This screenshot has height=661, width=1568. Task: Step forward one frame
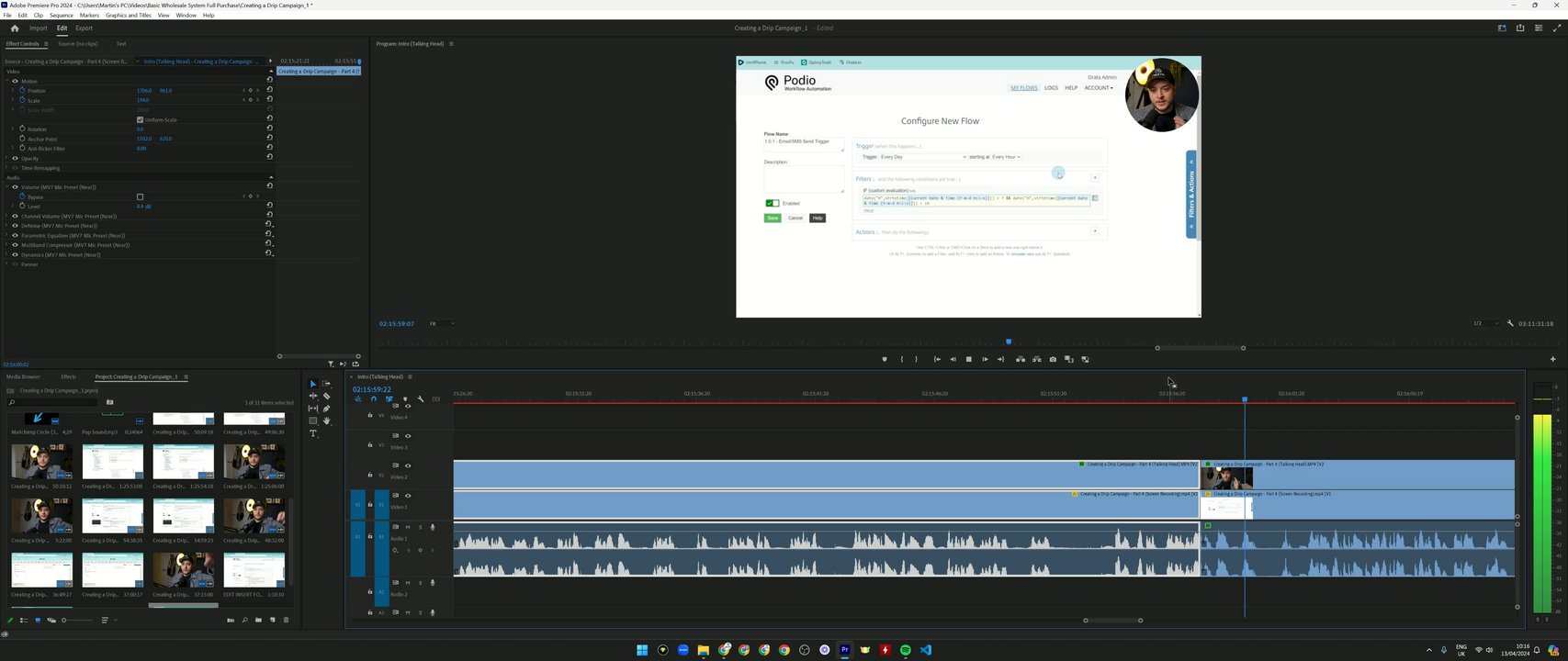[985, 359]
